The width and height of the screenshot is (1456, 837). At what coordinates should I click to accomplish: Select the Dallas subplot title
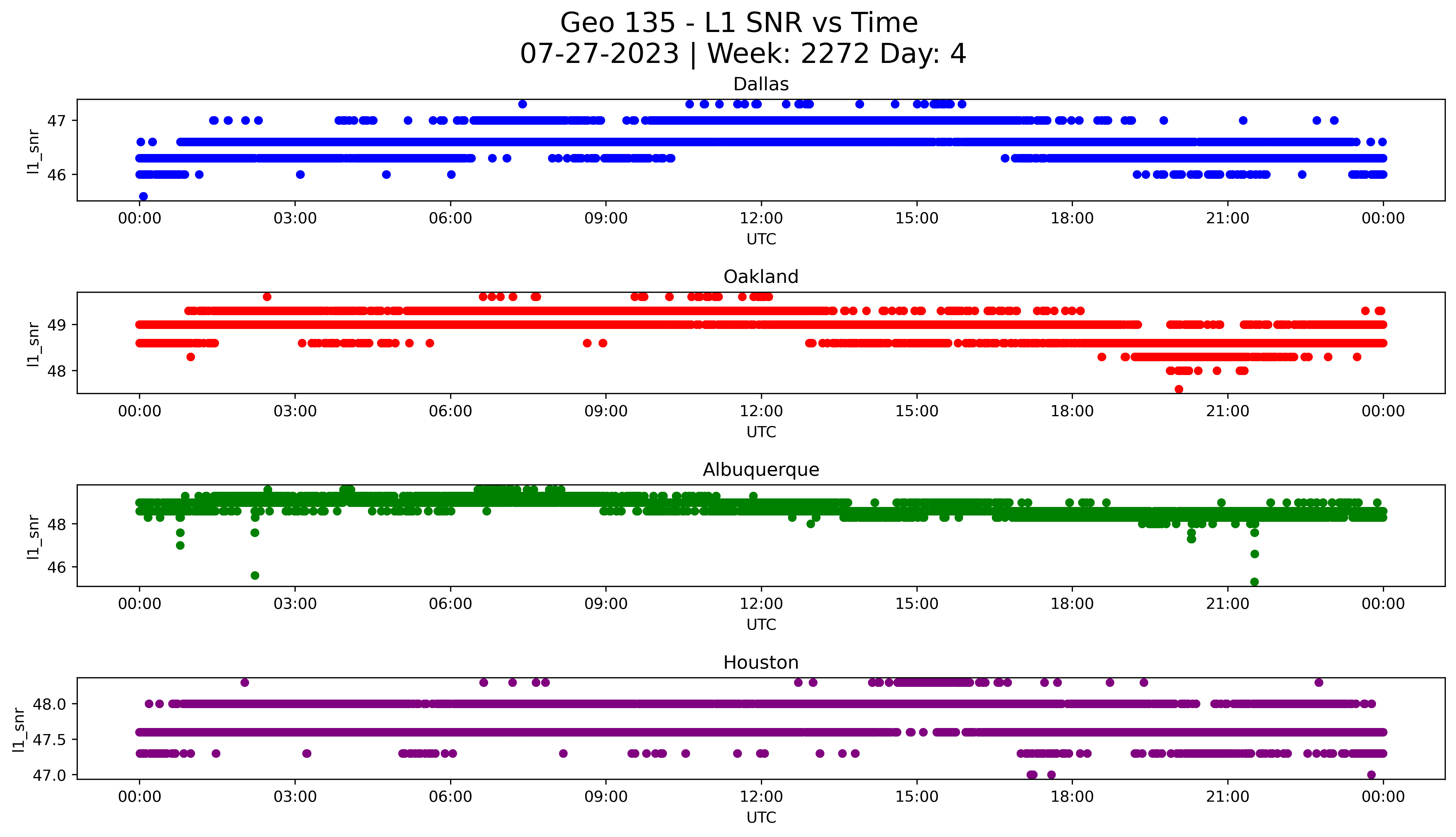click(x=761, y=84)
